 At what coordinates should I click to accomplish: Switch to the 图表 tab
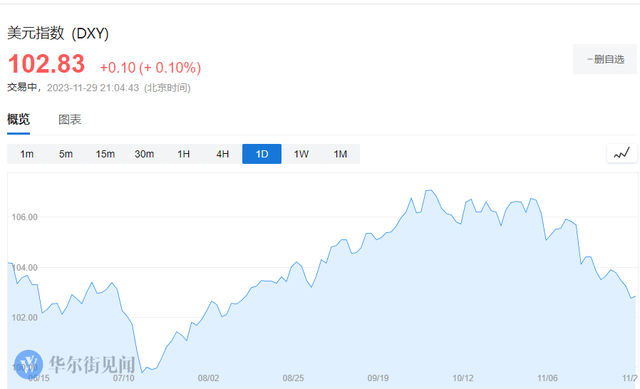pyautogui.click(x=70, y=120)
